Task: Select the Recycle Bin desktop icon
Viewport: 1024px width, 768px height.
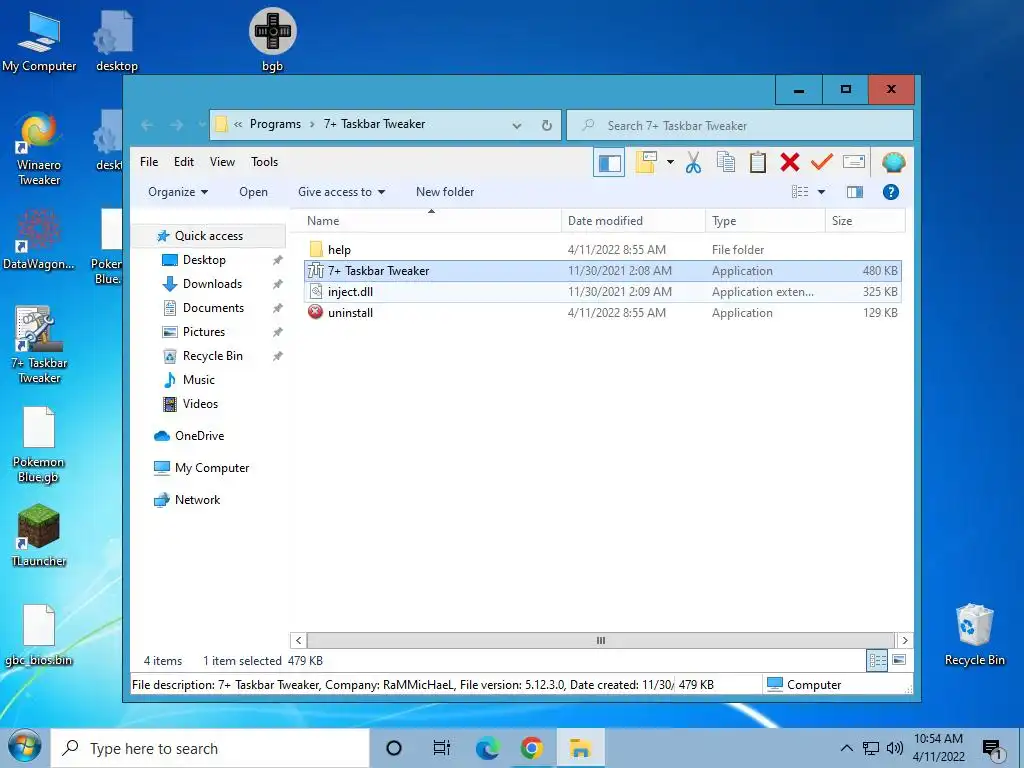Action: point(974,635)
